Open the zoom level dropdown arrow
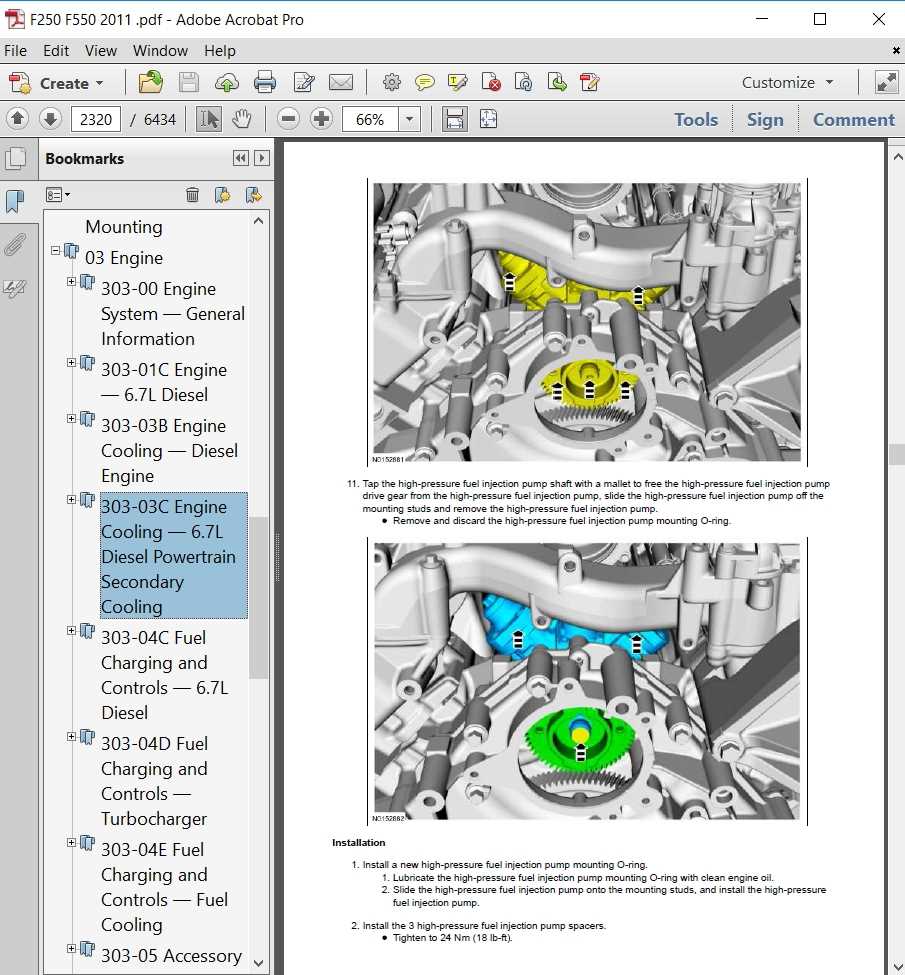Screen dimensions: 905x975 pyautogui.click(x=409, y=119)
